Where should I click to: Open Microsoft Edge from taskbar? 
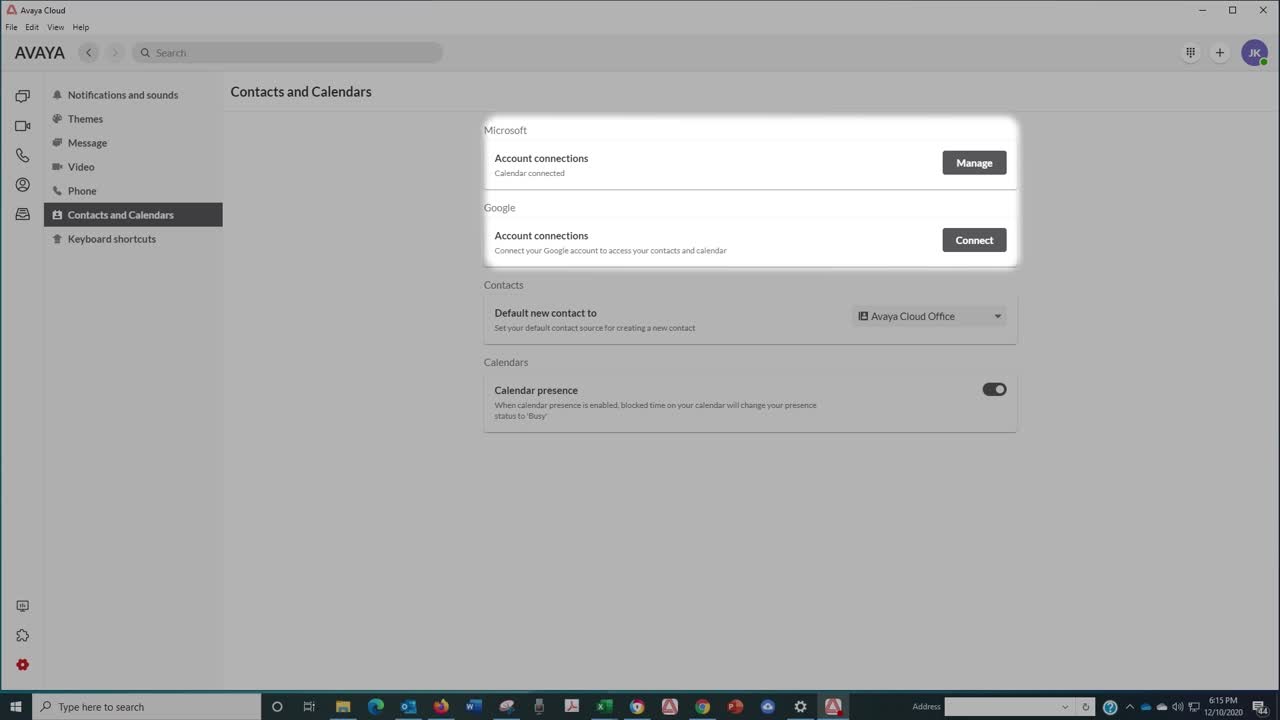coord(376,707)
